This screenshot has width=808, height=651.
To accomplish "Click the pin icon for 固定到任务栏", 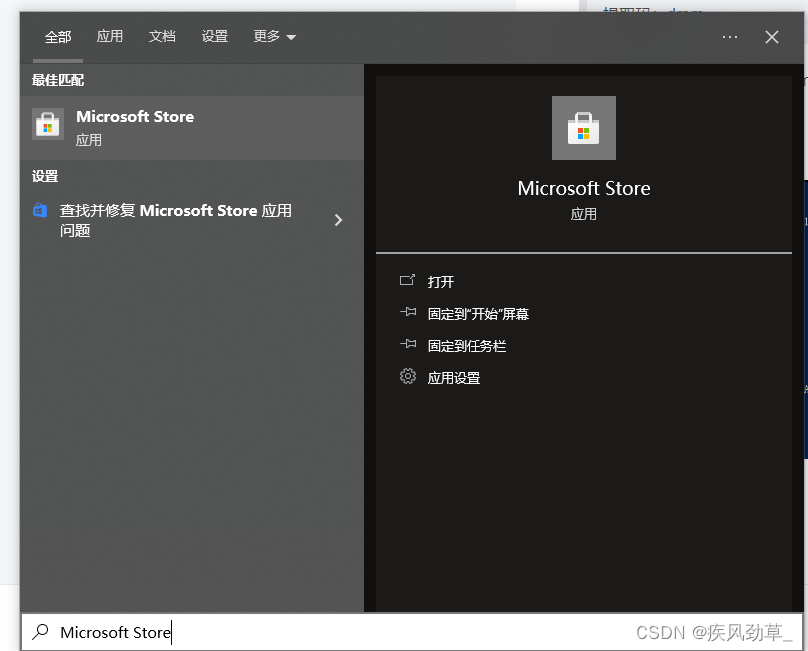I will pyautogui.click(x=408, y=344).
